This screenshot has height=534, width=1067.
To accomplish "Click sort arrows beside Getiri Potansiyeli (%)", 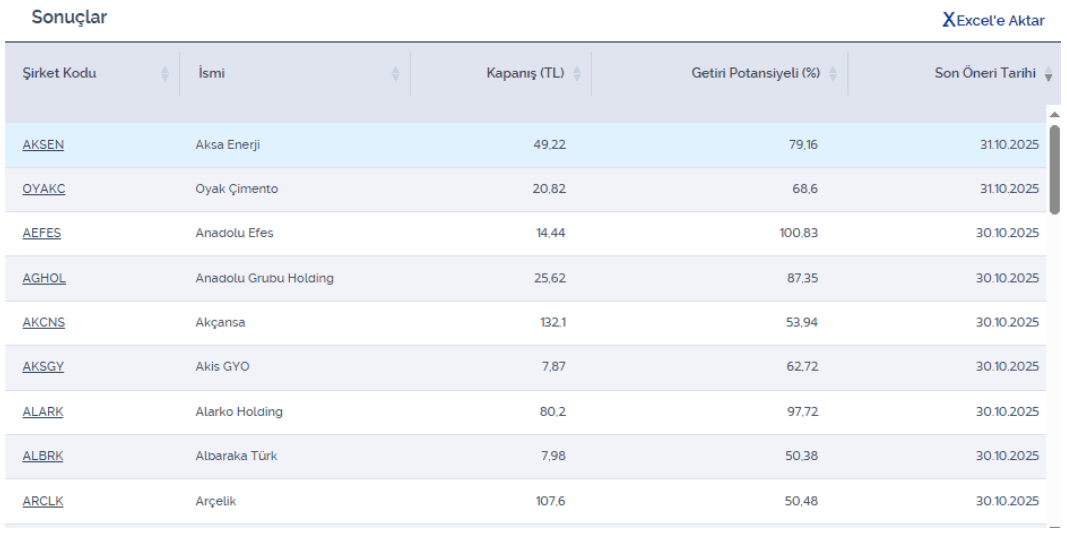I will pyautogui.click(x=832, y=73).
